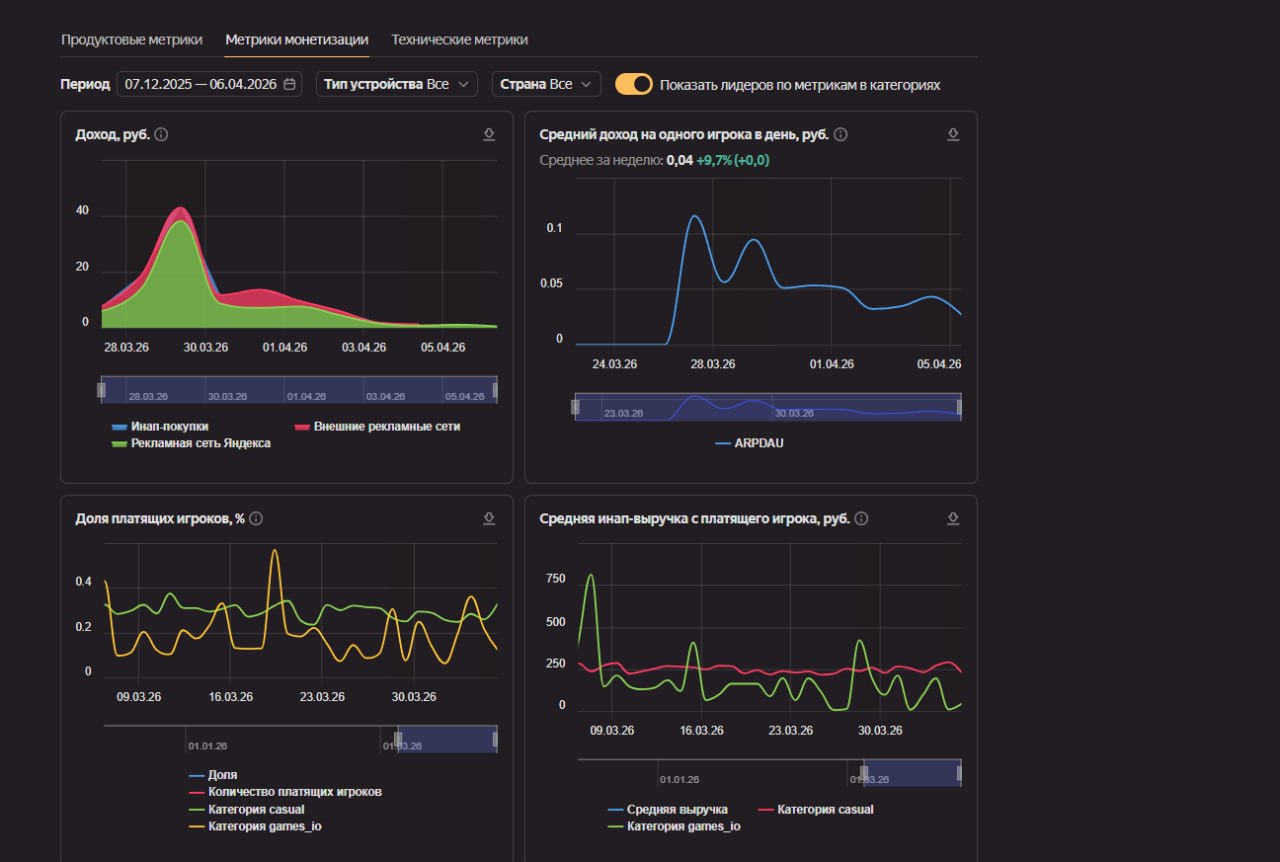Click the range slider under Доход chart

298,390
